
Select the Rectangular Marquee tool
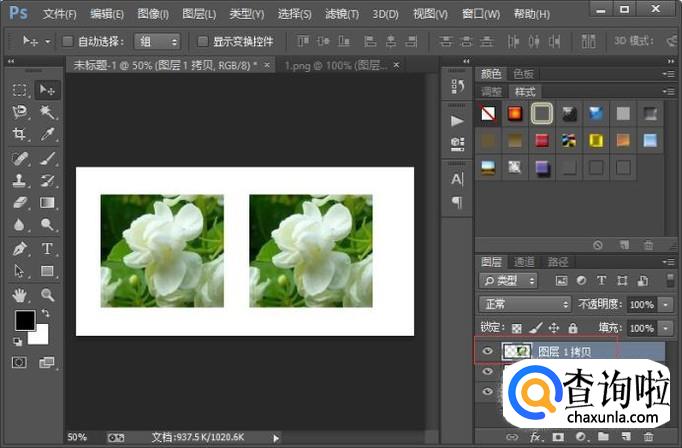click(20, 90)
